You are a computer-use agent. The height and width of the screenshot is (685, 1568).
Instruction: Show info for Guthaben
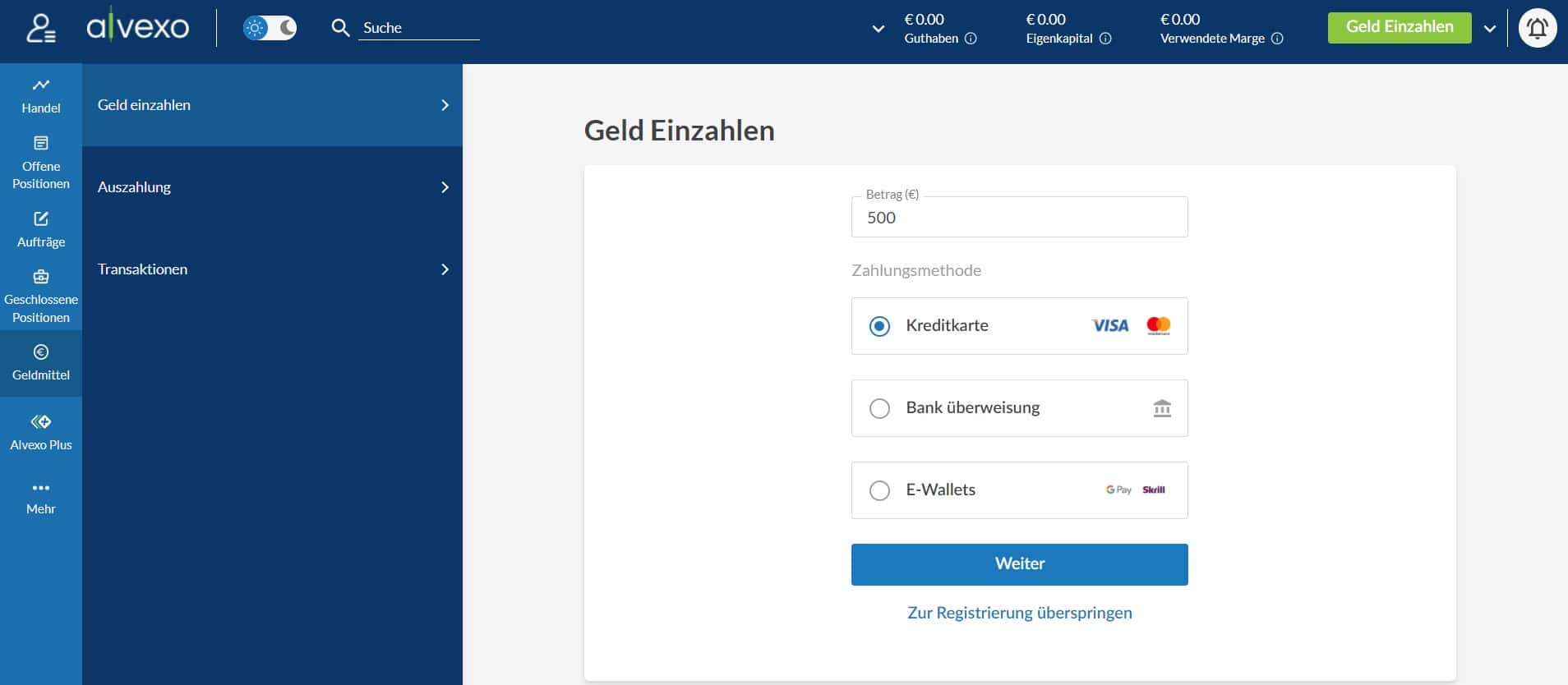[971, 39]
